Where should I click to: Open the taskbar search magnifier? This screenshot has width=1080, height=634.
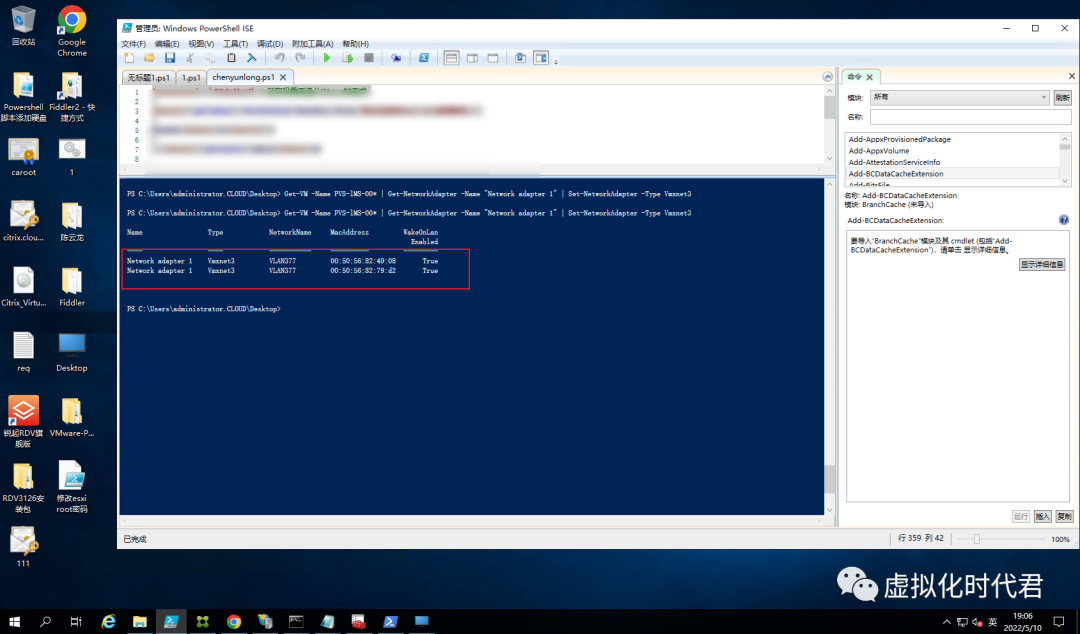45,622
